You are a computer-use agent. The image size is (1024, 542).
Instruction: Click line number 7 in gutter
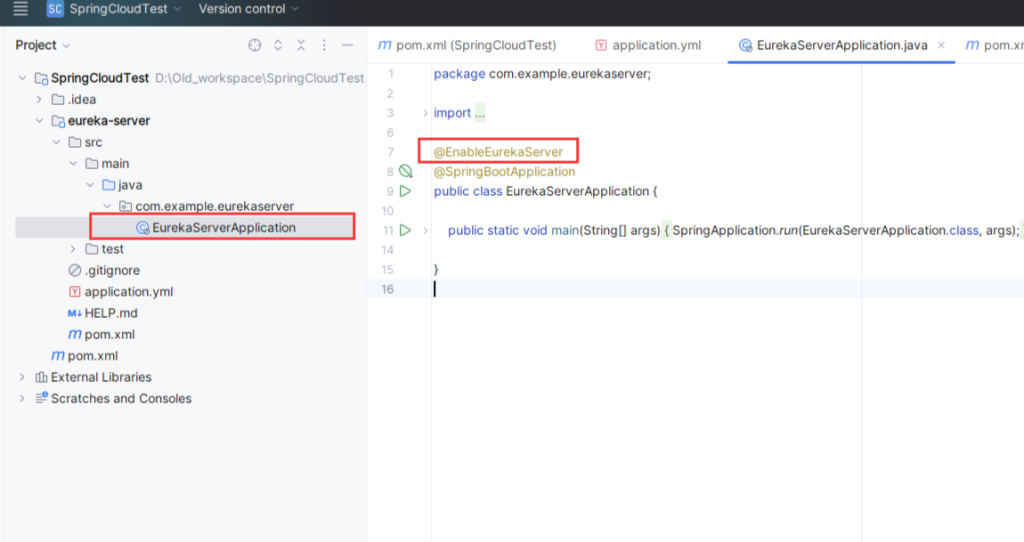pos(391,152)
